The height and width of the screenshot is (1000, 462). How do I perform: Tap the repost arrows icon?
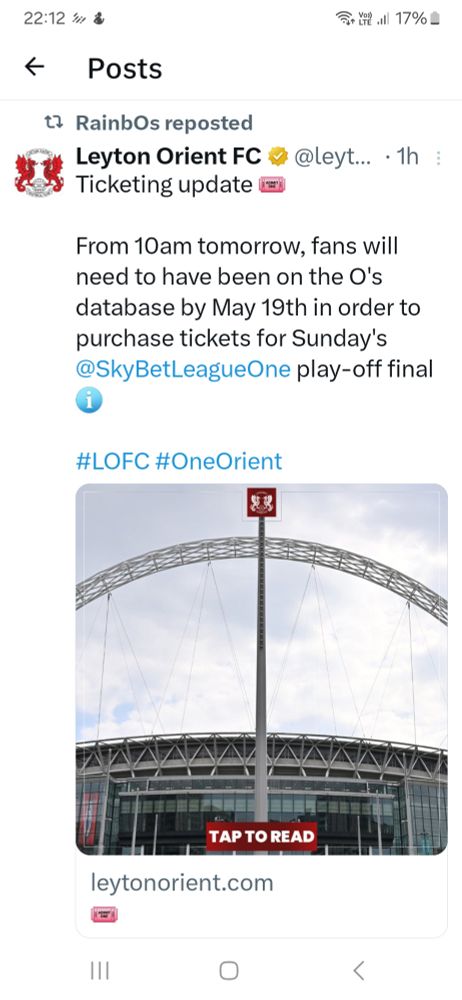pyautogui.click(x=56, y=122)
